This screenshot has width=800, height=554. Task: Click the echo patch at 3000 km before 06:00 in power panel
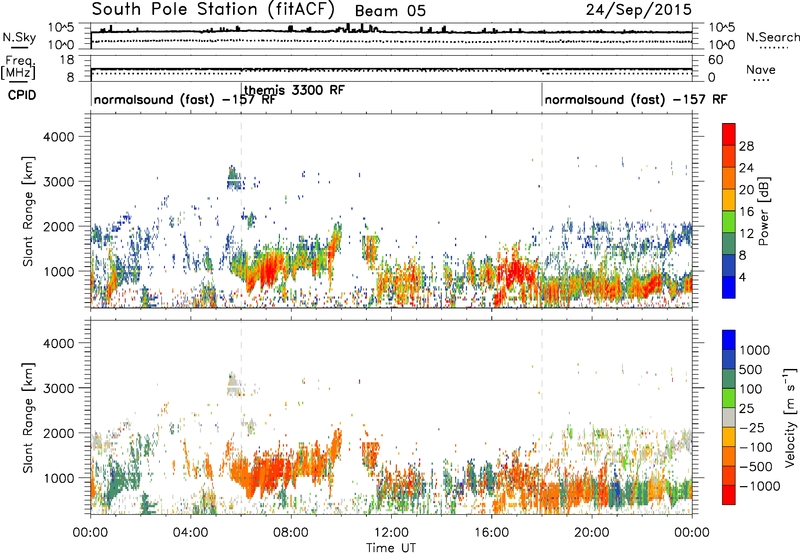tap(233, 177)
